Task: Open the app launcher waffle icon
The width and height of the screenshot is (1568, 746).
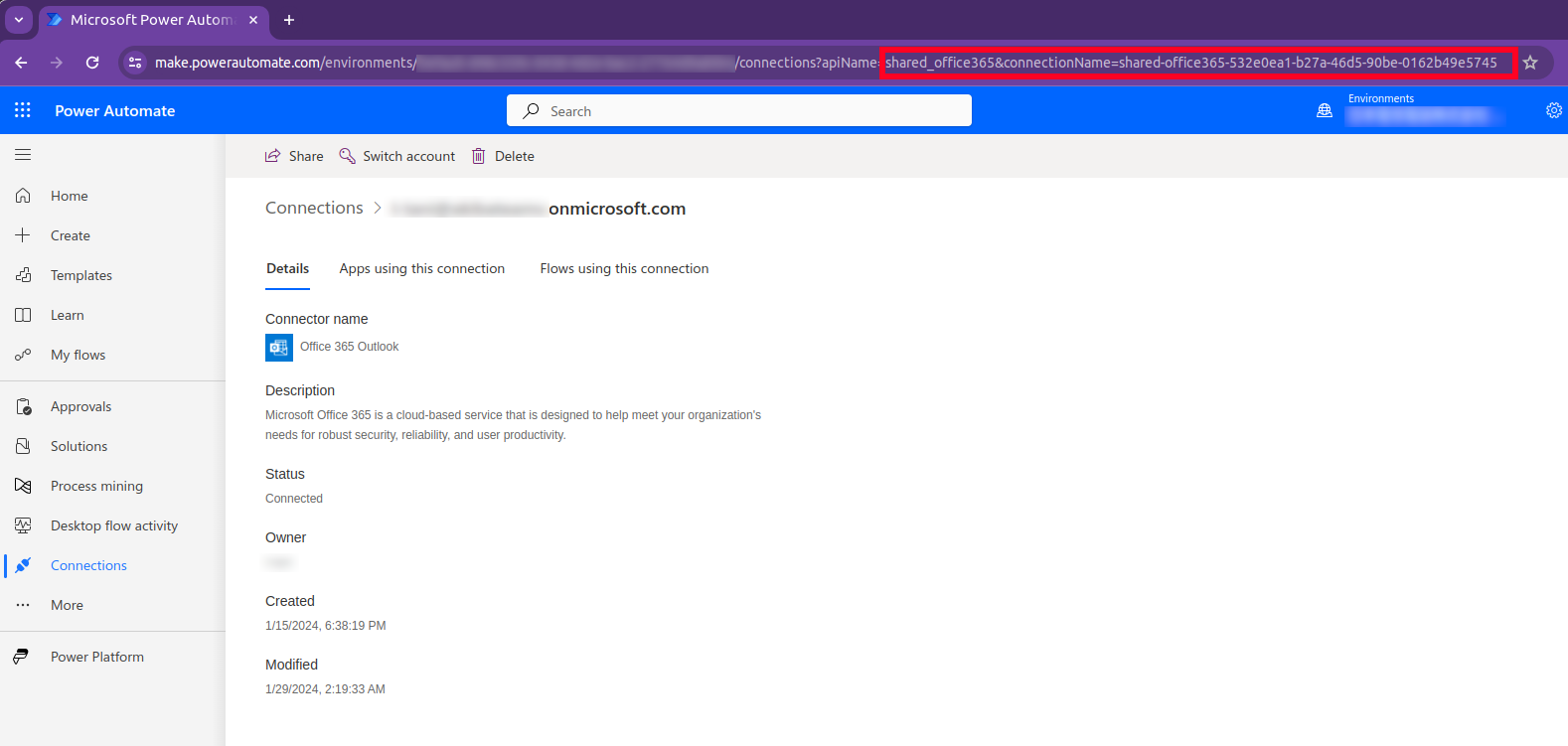Action: click(23, 110)
